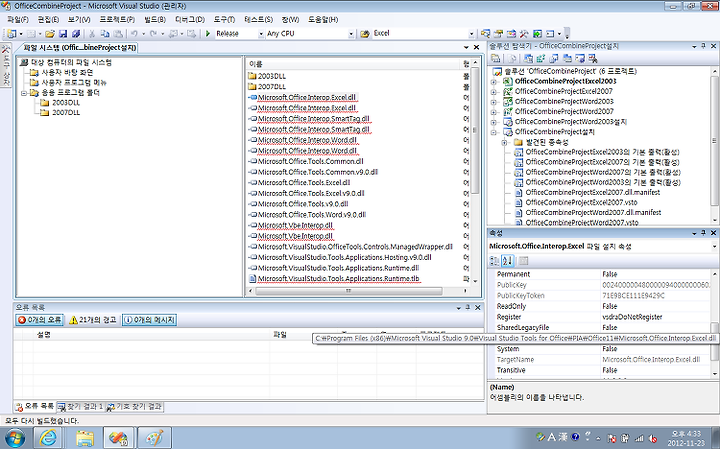The width and height of the screenshot is (720, 449).
Task: Click the Undo toolbar icon
Action: [134, 34]
